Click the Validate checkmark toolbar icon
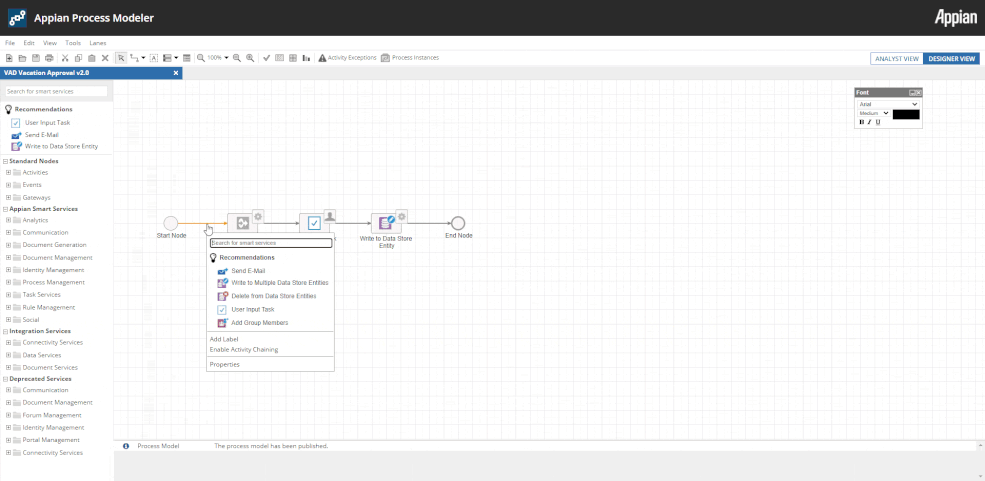985x481 pixels. tap(266, 58)
